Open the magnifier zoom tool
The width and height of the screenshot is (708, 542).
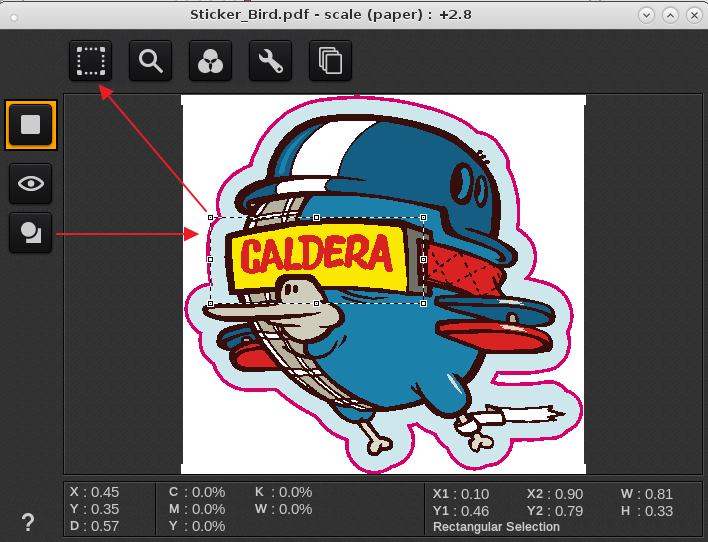coord(150,61)
